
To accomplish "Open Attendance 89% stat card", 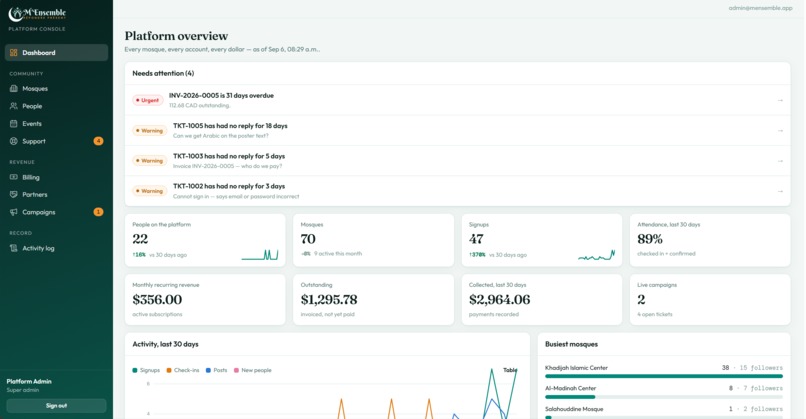I will [710, 240].
